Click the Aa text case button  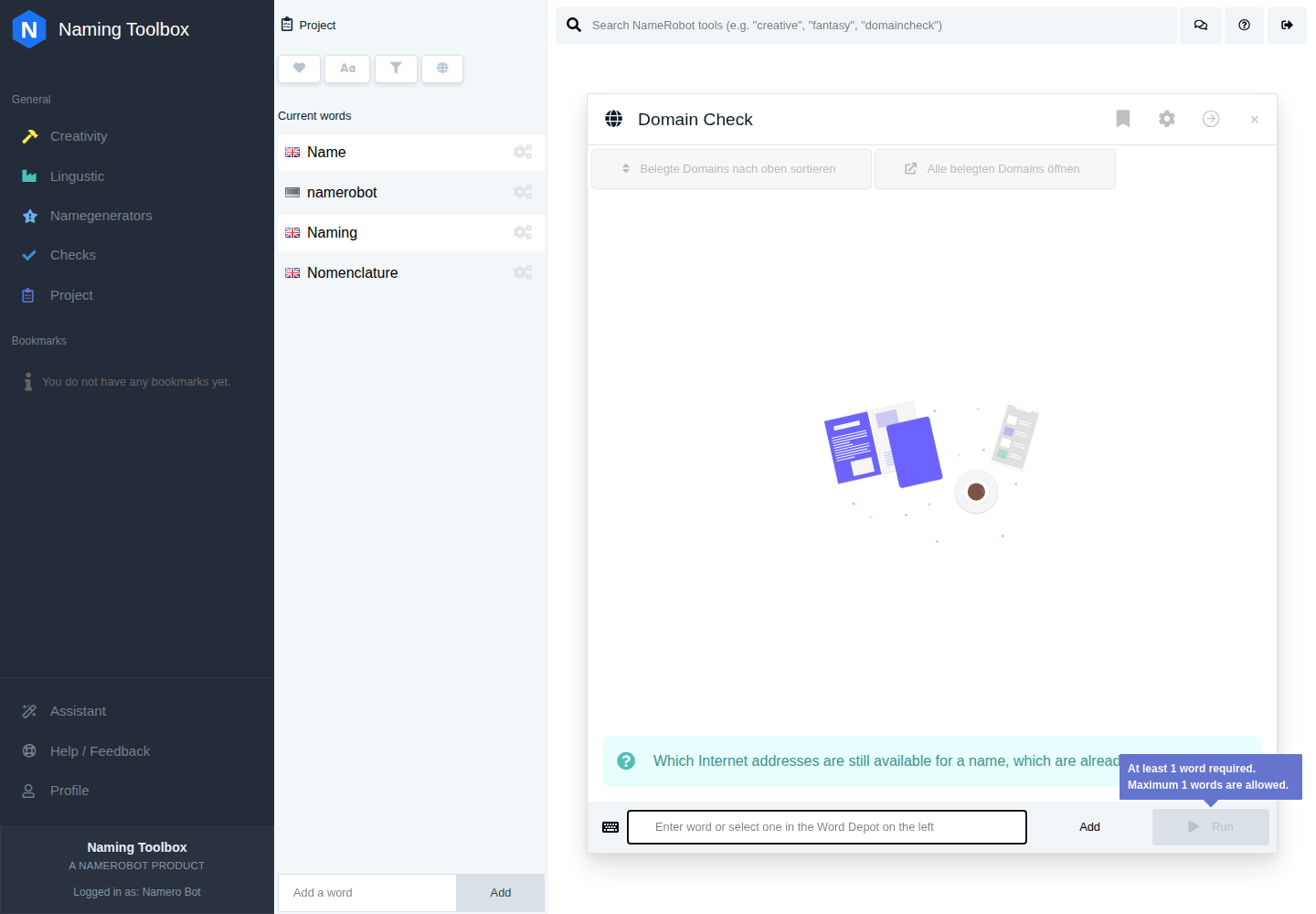(x=347, y=69)
